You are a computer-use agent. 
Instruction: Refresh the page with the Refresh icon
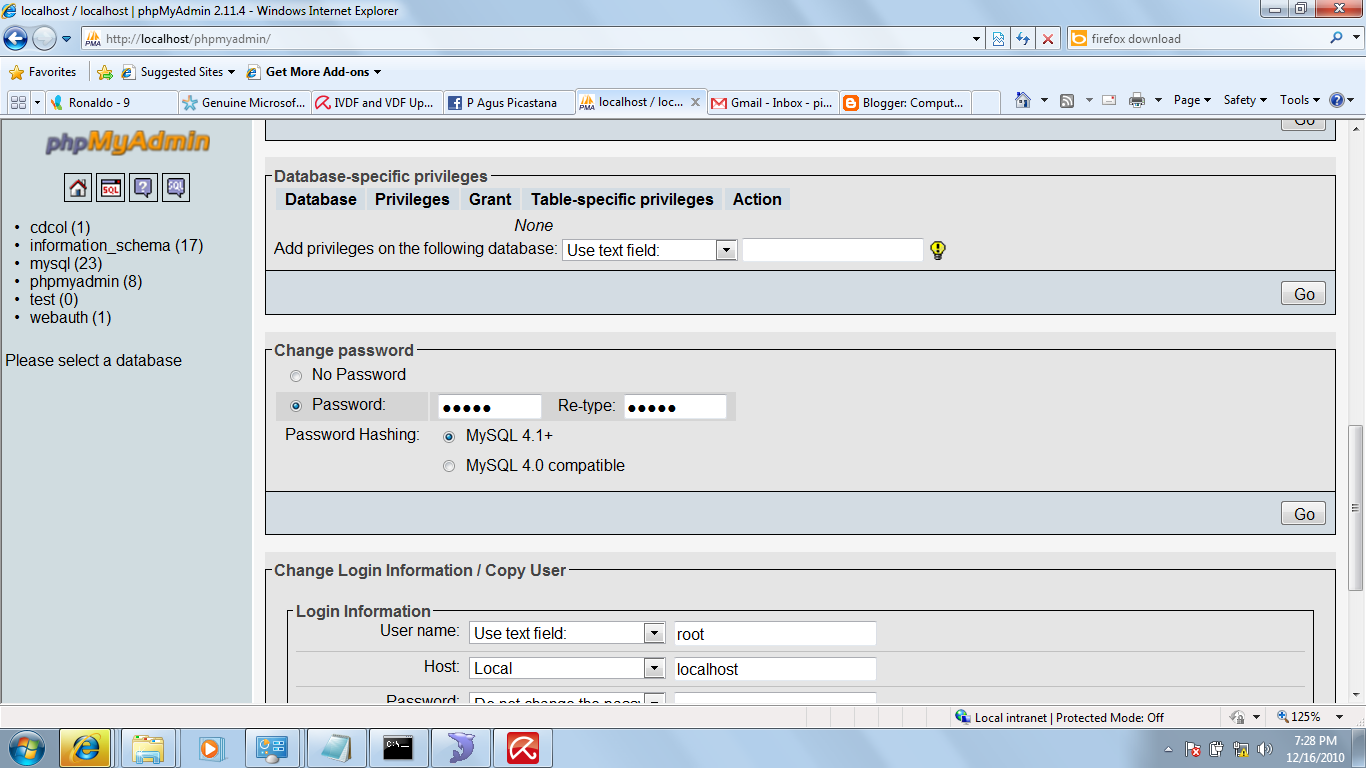[1023, 39]
